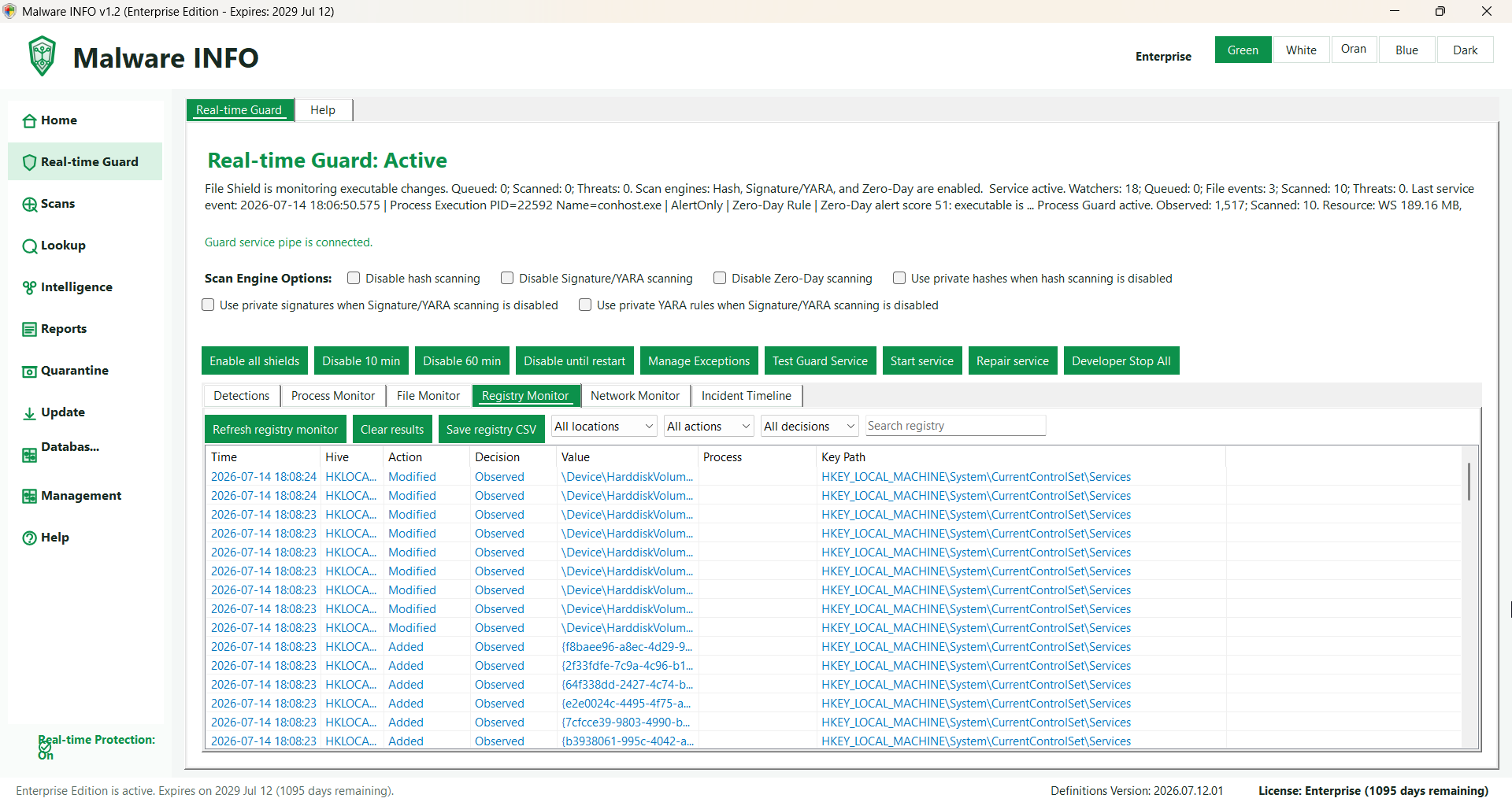Click the Search registry input field
1512x802 pixels.
click(955, 426)
